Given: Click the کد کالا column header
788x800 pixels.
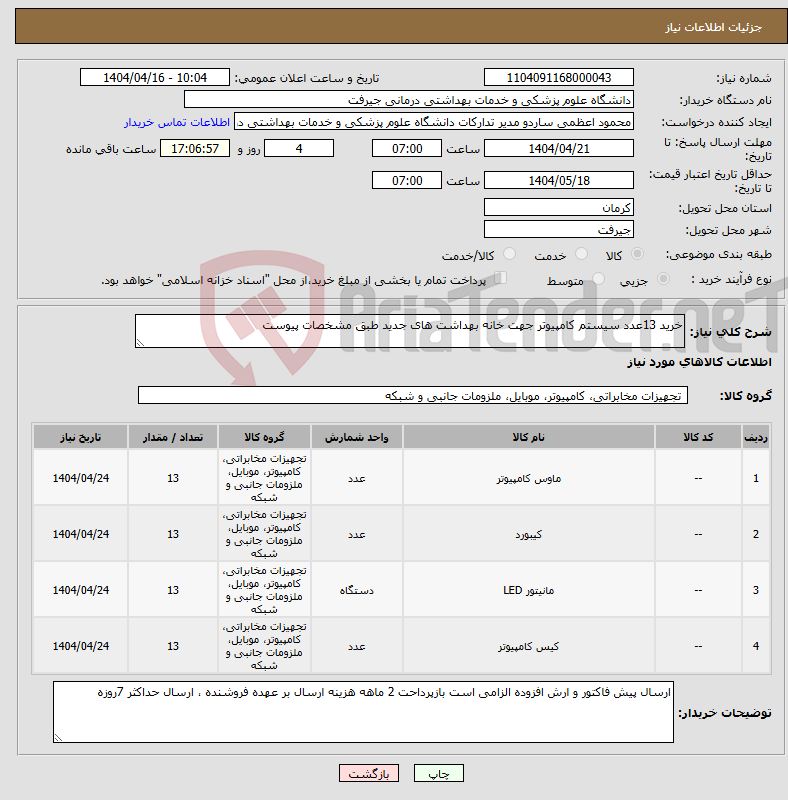Looking at the screenshot, I should [x=698, y=437].
